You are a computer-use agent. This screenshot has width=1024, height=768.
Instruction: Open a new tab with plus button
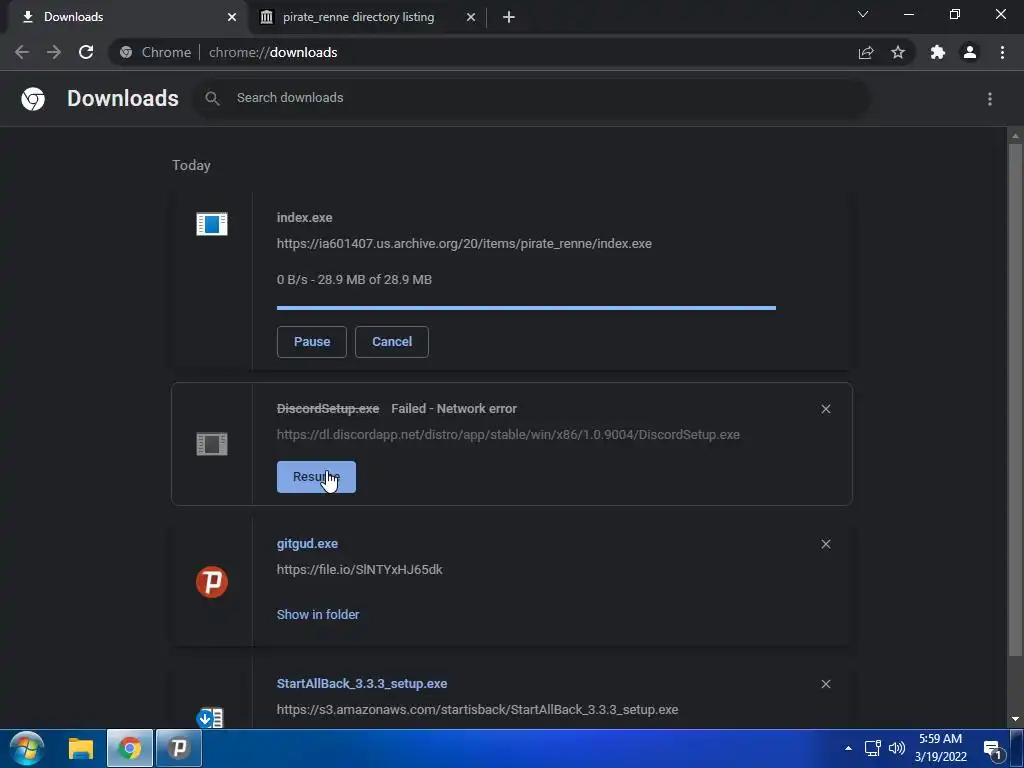click(x=509, y=17)
